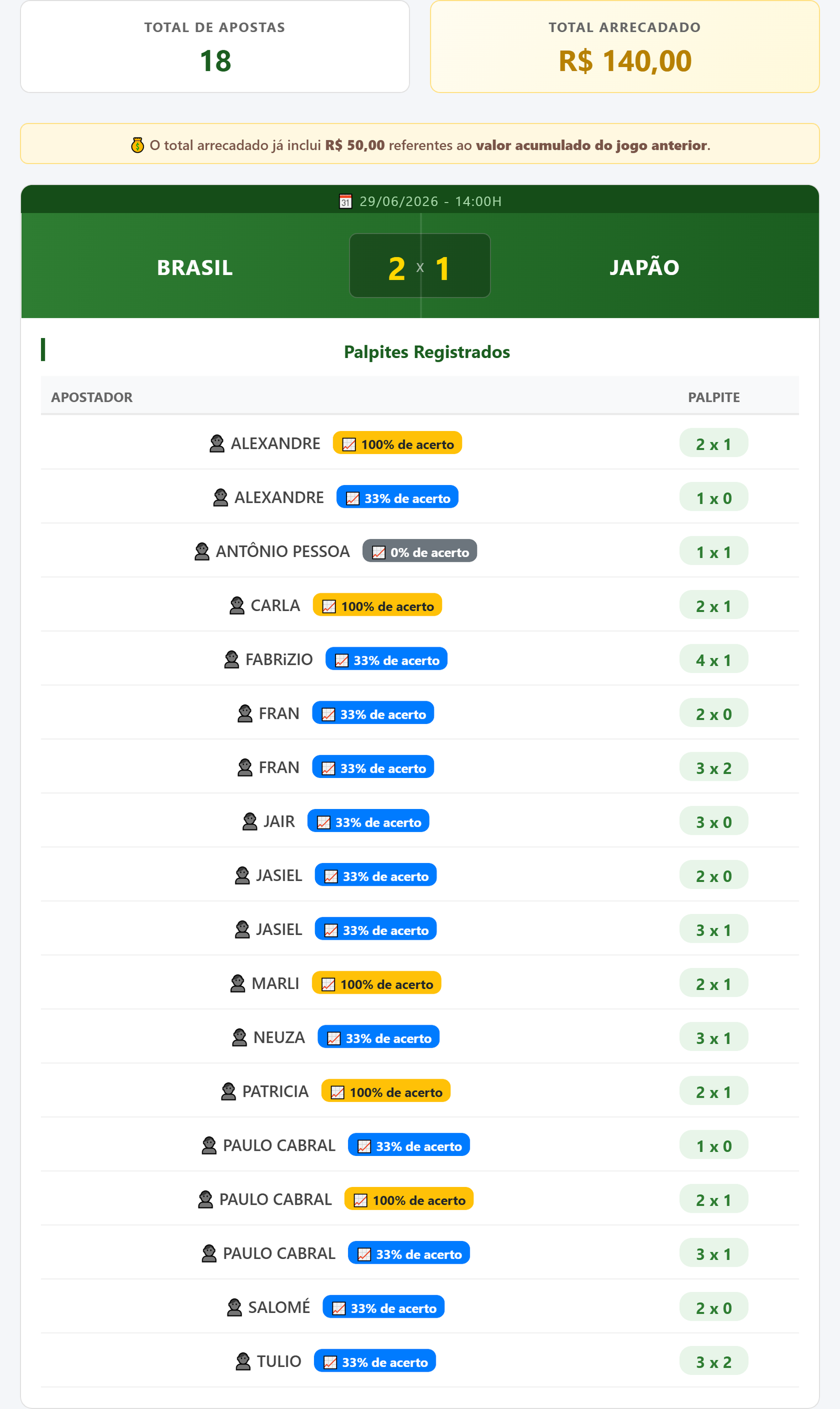Click ANTÔNIO PESSOA's 1 x 1 guess
Image resolution: width=840 pixels, height=1409 pixels.
point(714,552)
